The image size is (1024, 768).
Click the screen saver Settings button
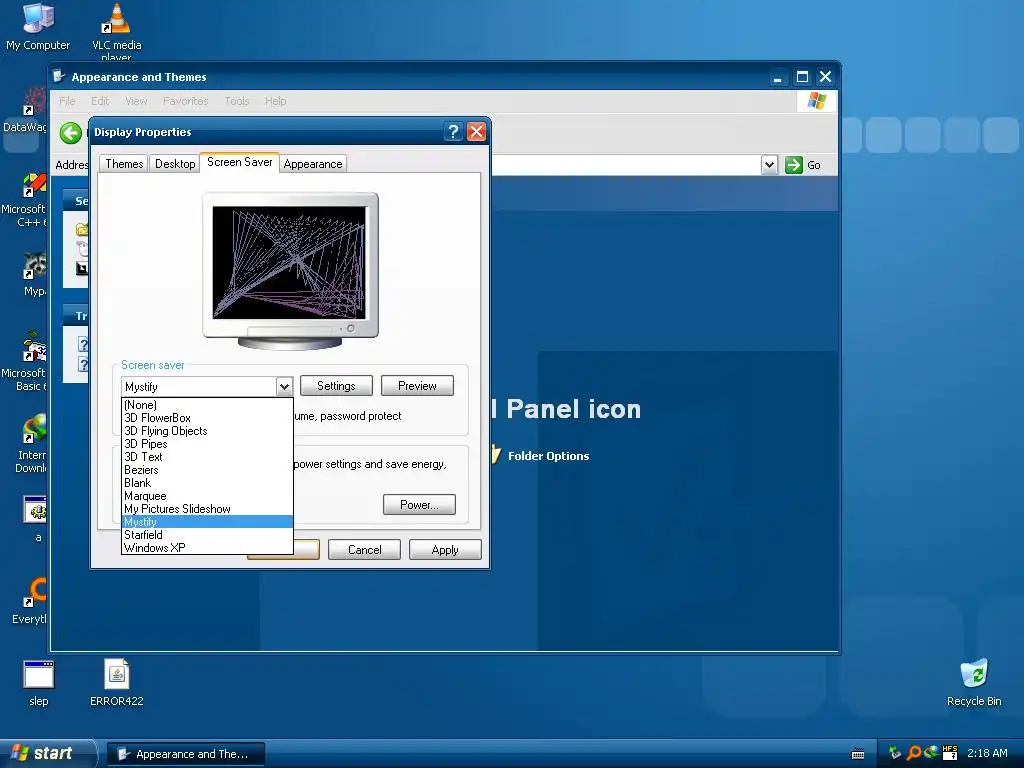point(336,386)
